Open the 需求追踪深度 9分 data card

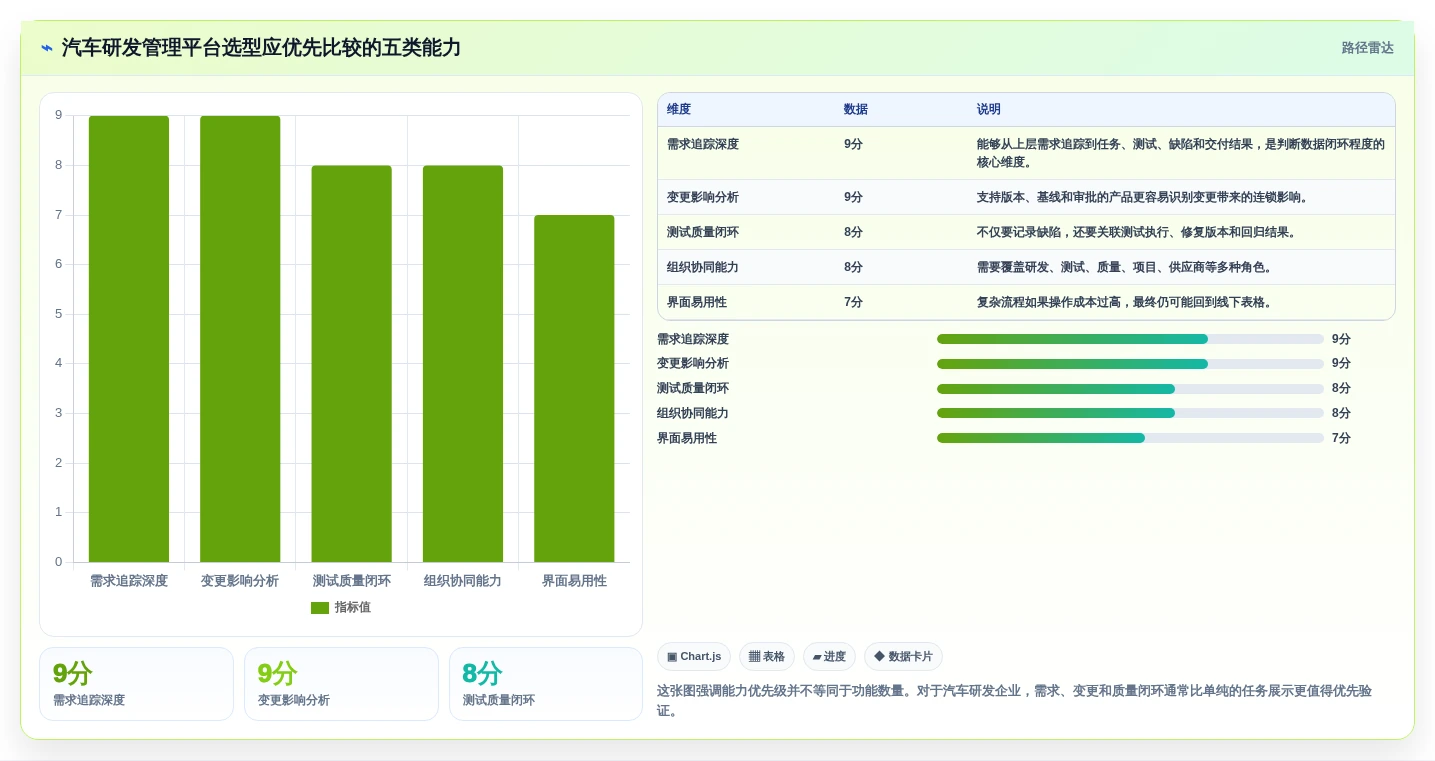point(136,684)
